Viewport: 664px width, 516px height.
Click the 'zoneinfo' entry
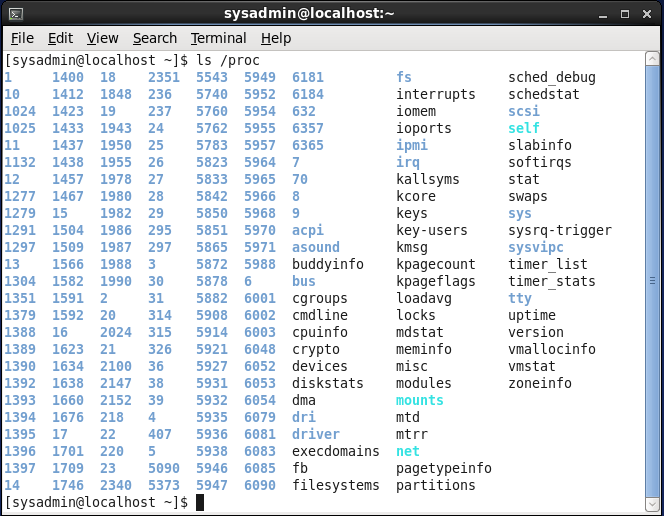(540, 383)
